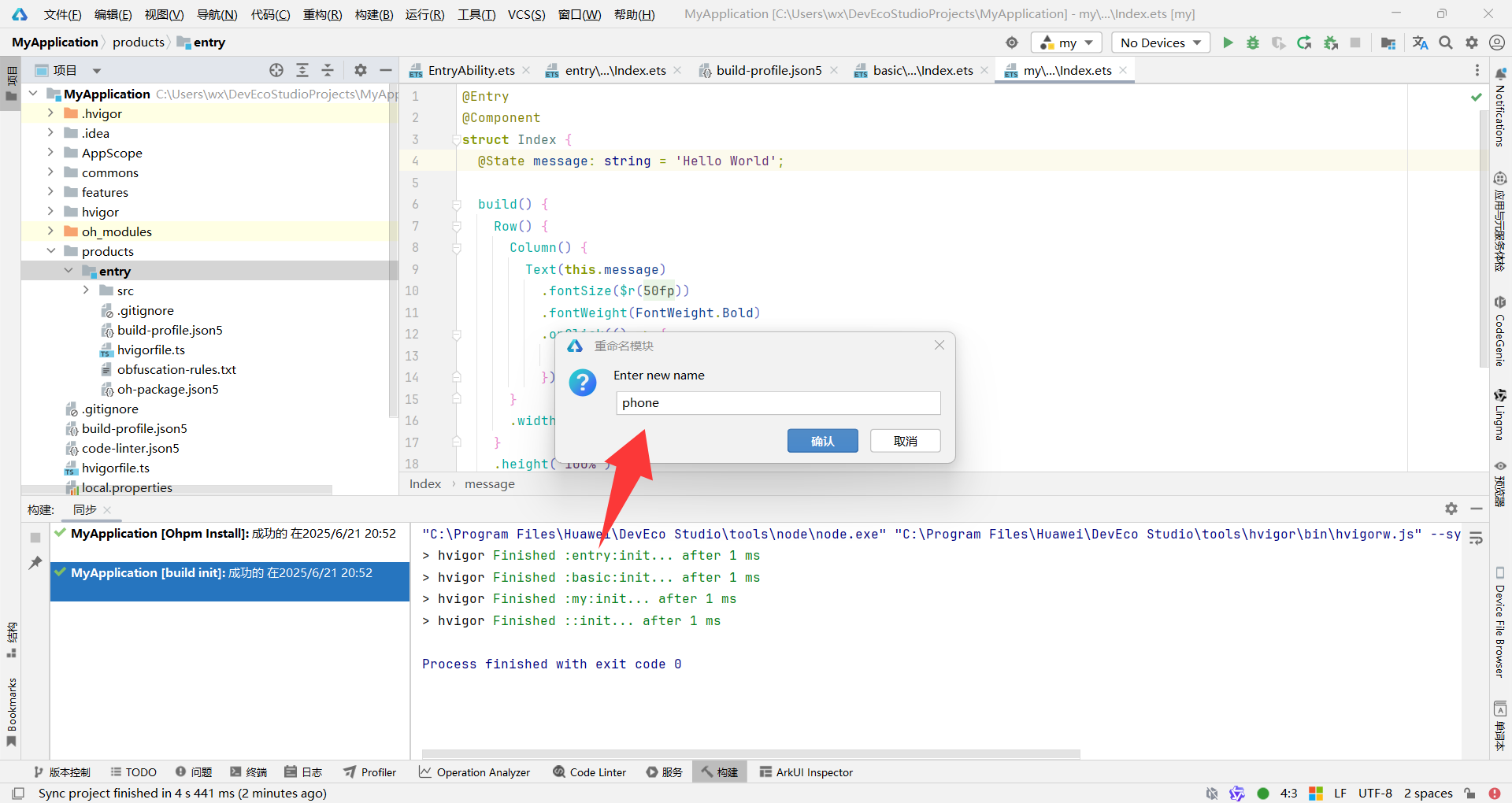The width and height of the screenshot is (1512, 803).
Task: Expand the oh_modules folder
Action: [50, 231]
